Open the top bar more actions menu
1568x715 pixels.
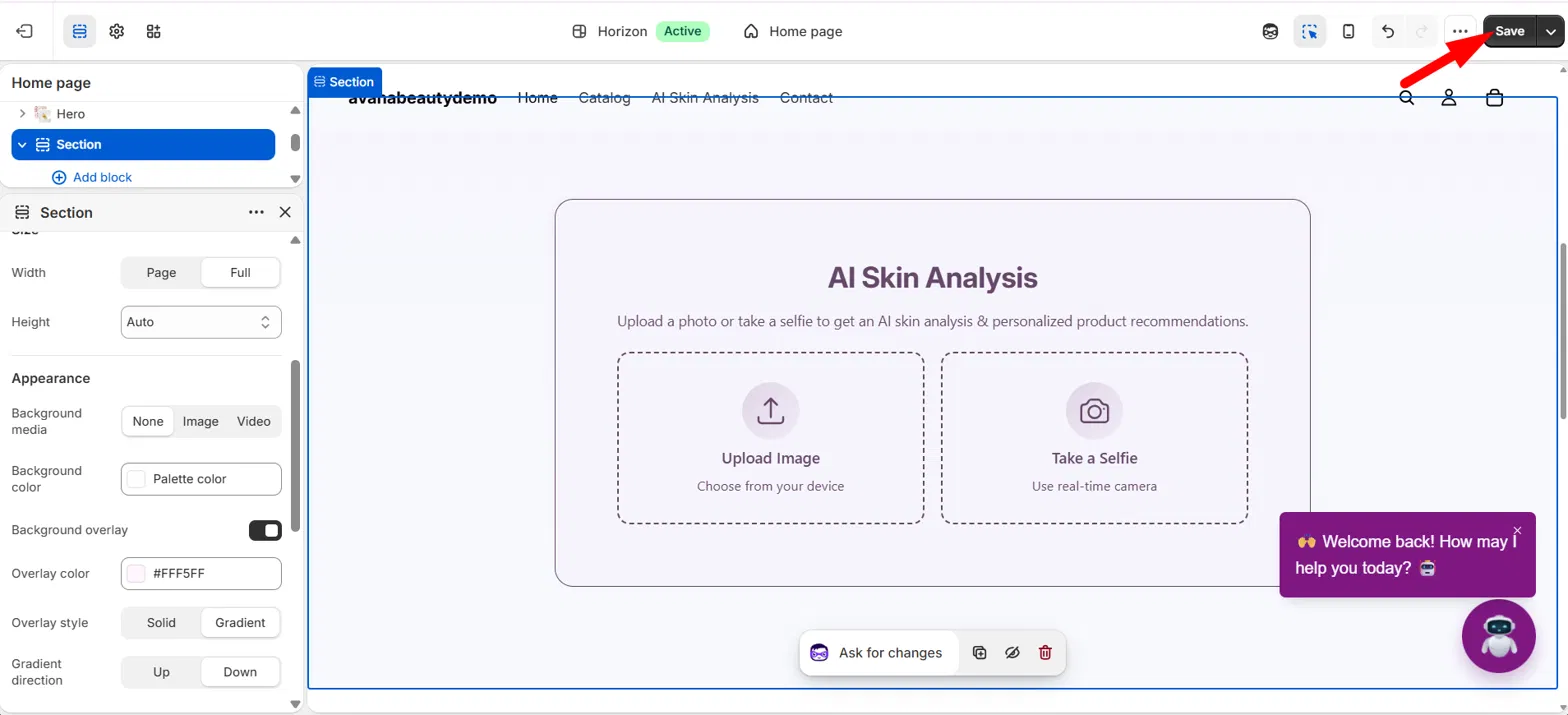tap(1460, 31)
